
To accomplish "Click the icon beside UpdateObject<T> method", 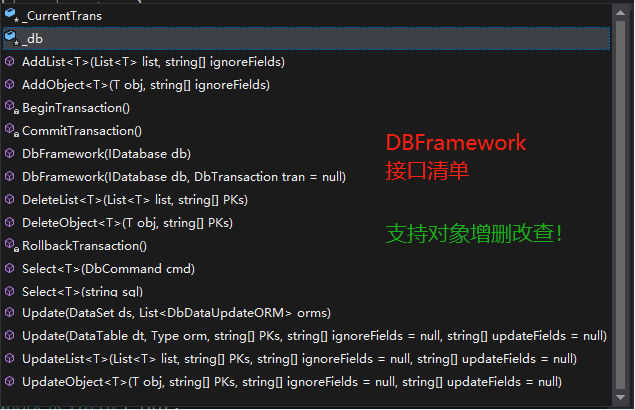I will coord(10,382).
